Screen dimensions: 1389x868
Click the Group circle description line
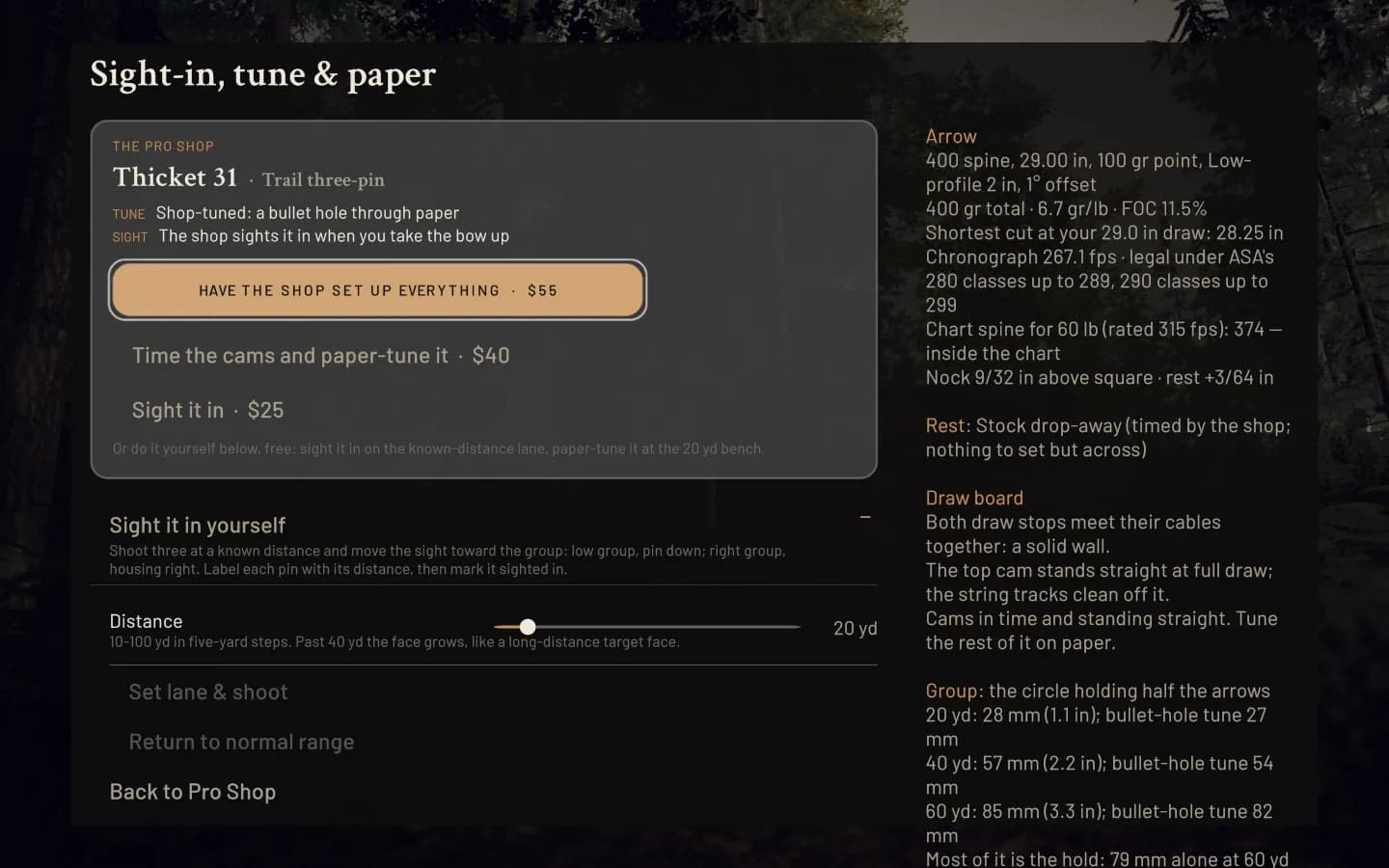[x=1098, y=691]
